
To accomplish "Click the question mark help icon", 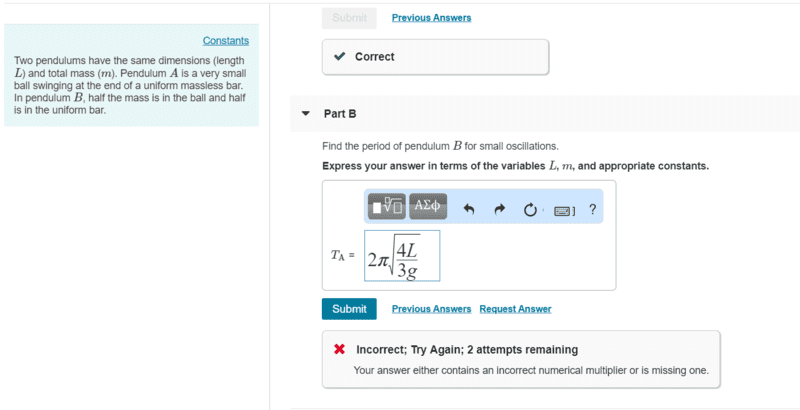I will 593,209.
